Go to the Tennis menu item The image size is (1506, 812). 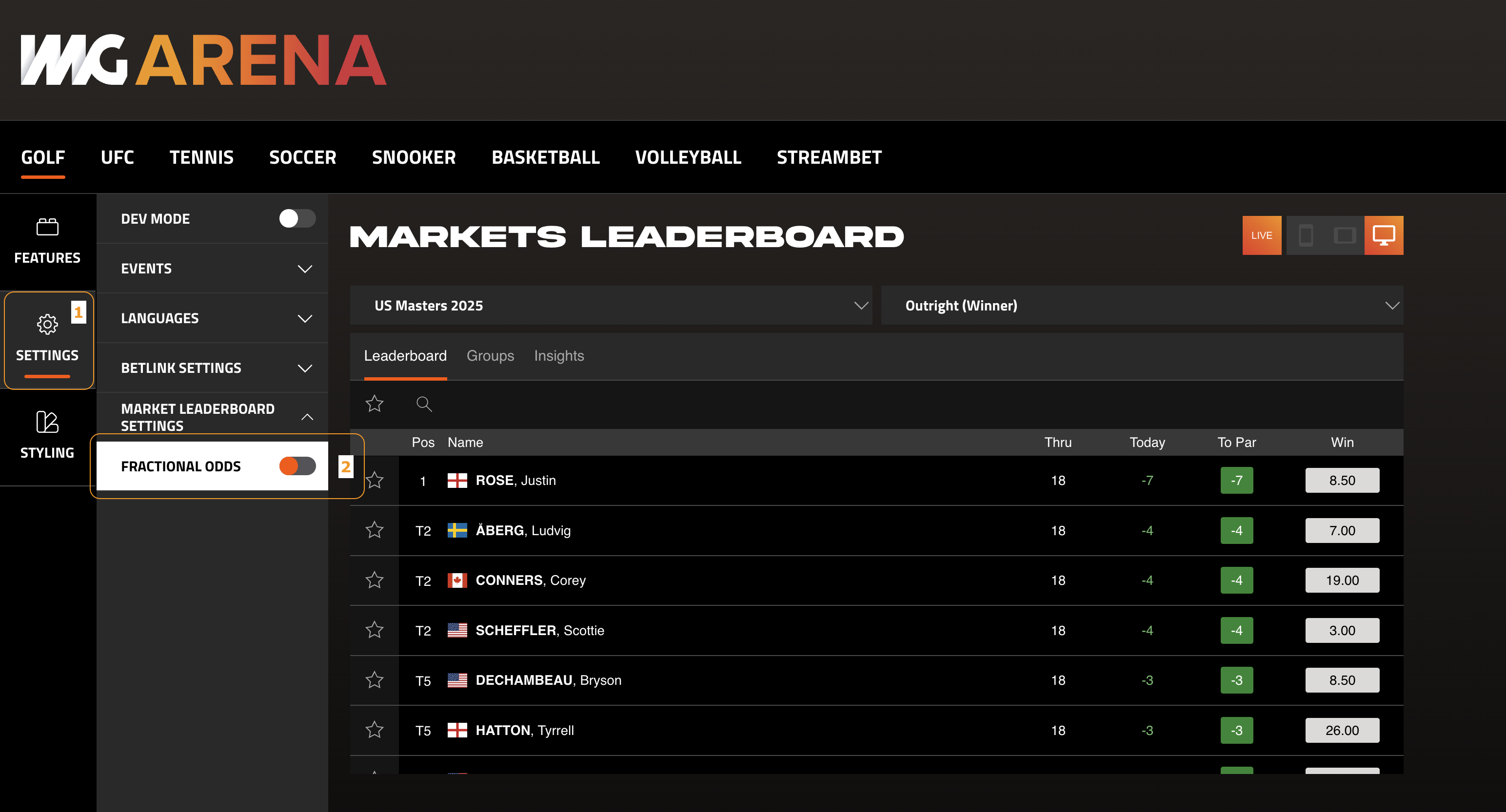pos(201,157)
